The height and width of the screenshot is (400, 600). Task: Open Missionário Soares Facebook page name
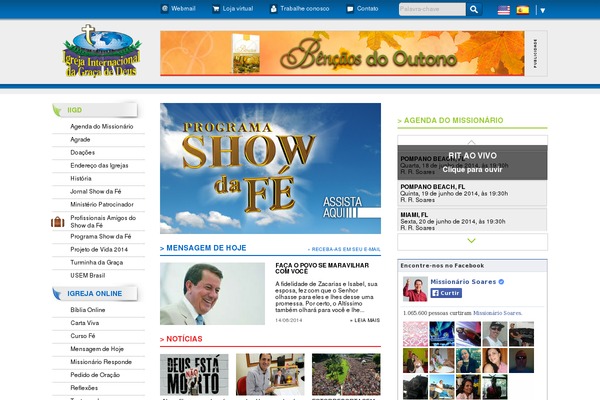click(x=463, y=282)
